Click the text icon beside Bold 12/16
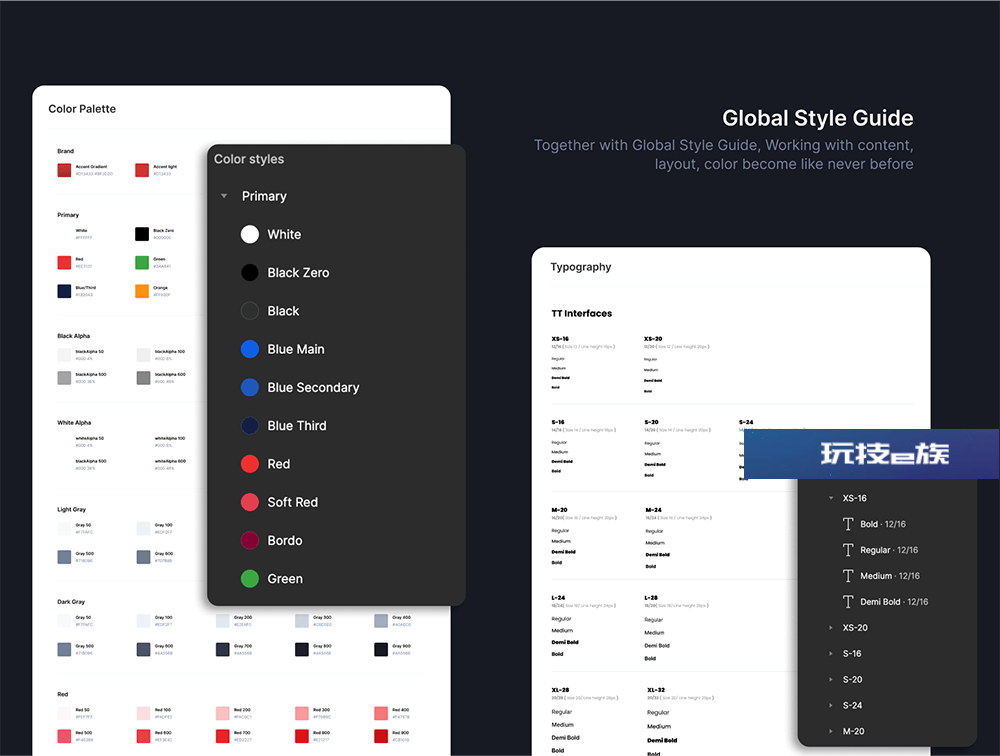The height and width of the screenshot is (756, 1000). pyautogui.click(x=848, y=524)
